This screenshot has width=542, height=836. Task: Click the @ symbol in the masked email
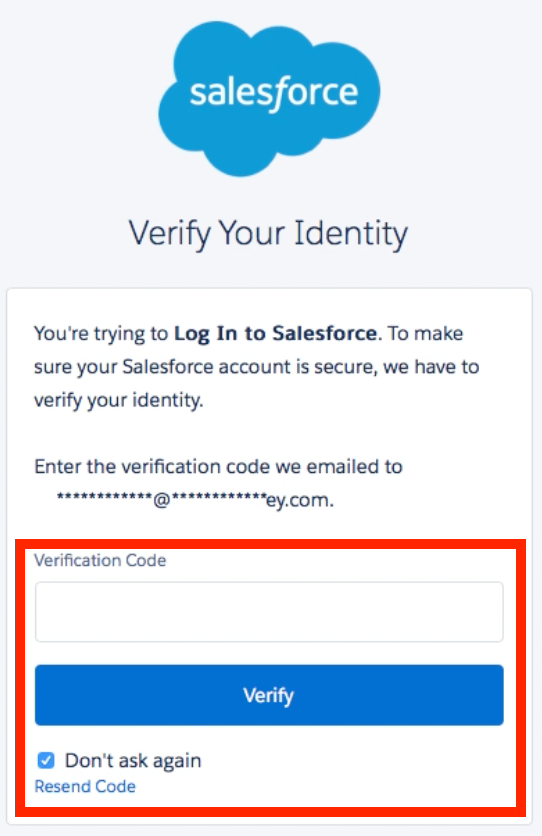tap(162, 500)
